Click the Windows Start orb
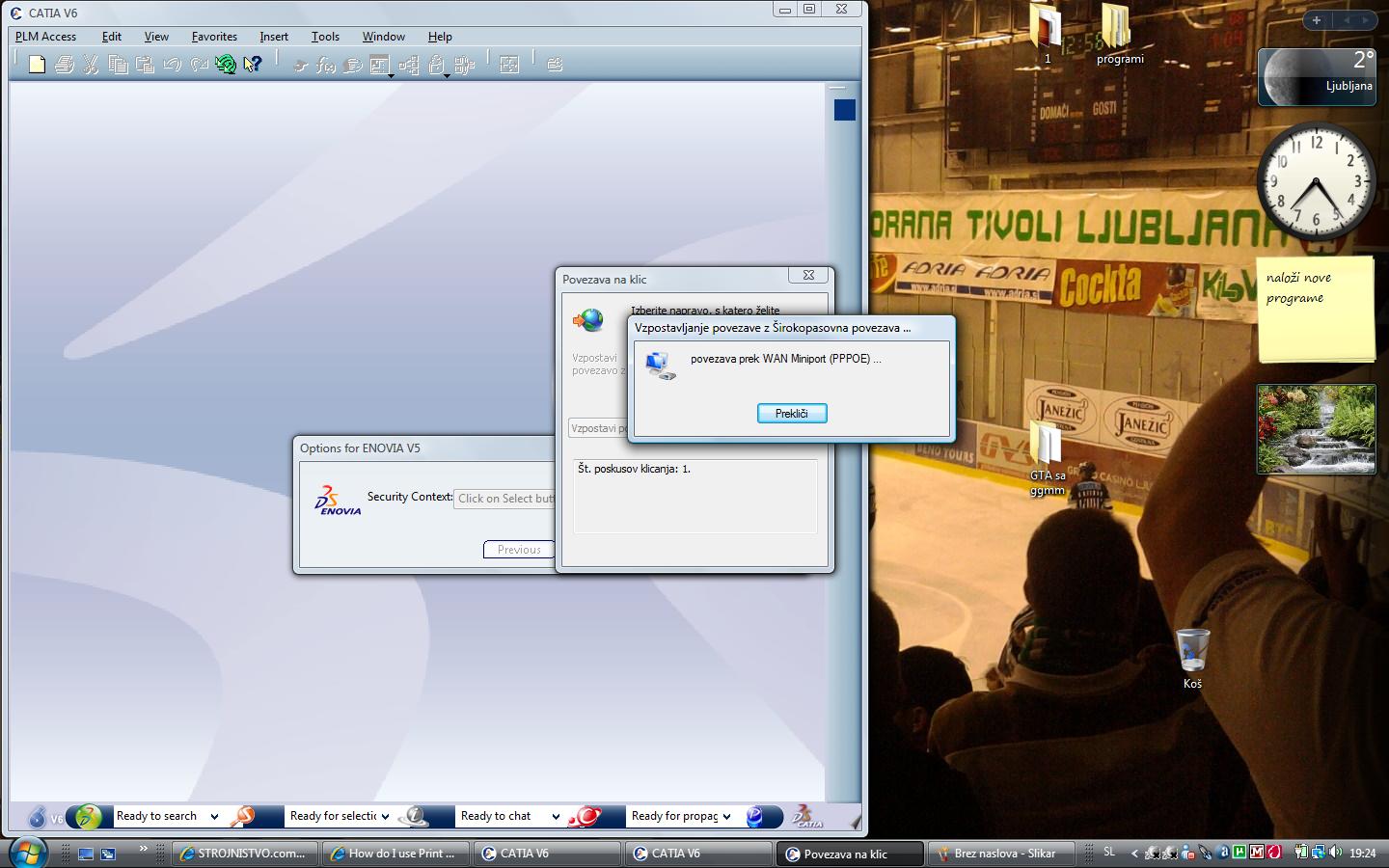The height and width of the screenshot is (868, 1389). pyautogui.click(x=27, y=852)
